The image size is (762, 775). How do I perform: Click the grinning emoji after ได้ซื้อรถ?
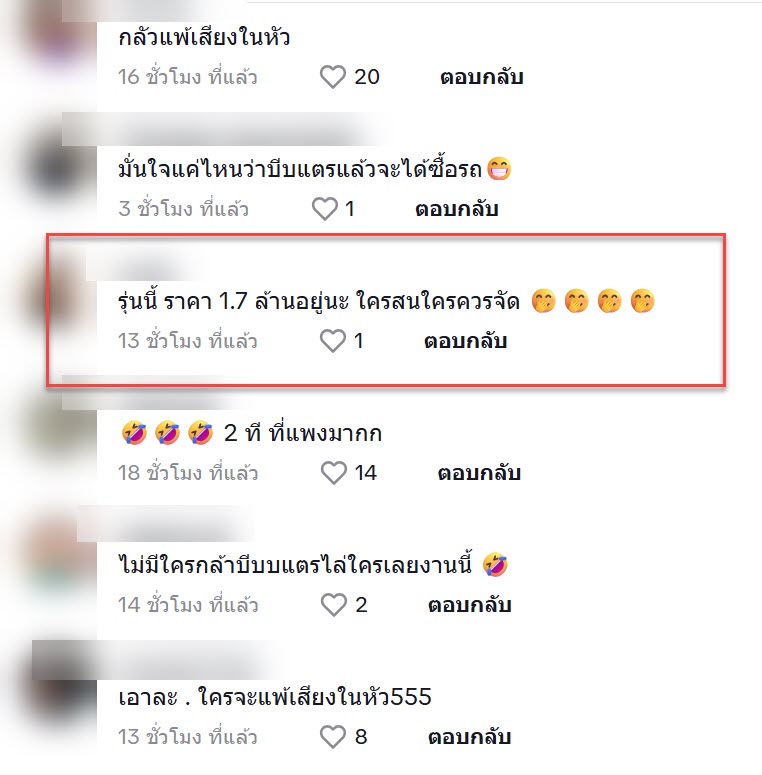499,169
